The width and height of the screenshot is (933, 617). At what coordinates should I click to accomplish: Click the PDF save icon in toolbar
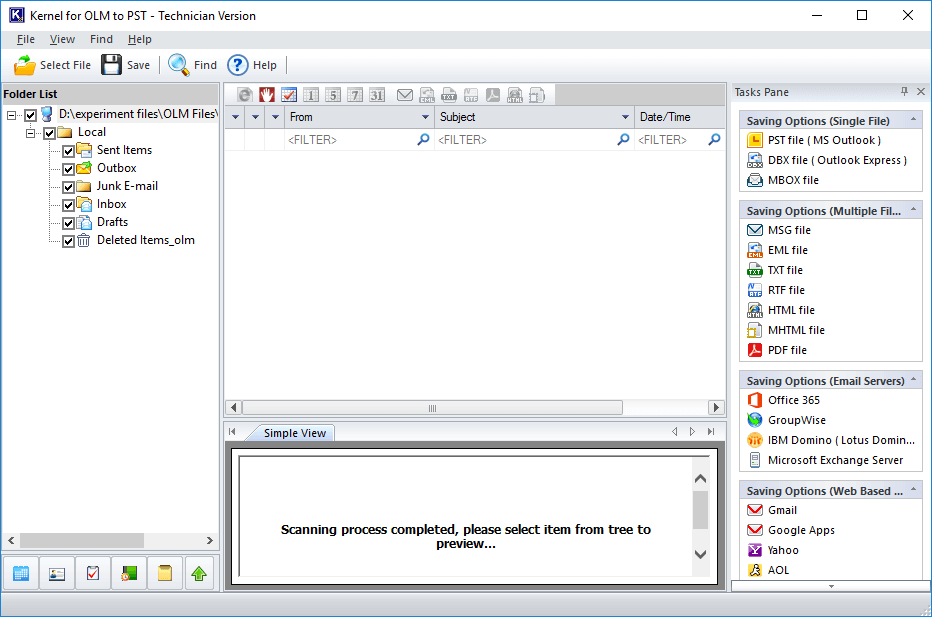click(x=493, y=95)
